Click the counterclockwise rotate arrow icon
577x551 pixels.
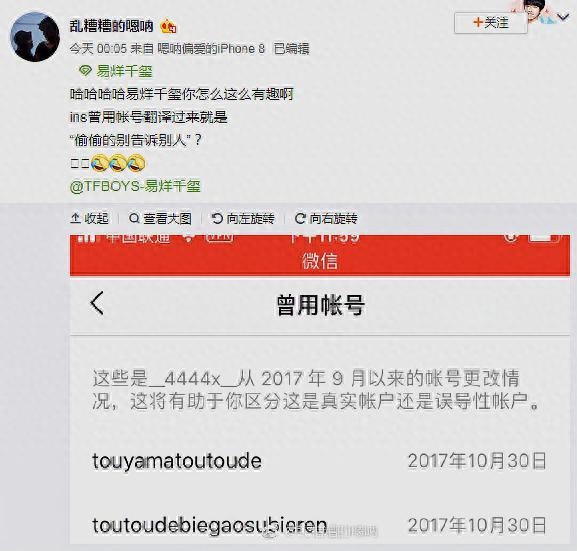(217, 219)
